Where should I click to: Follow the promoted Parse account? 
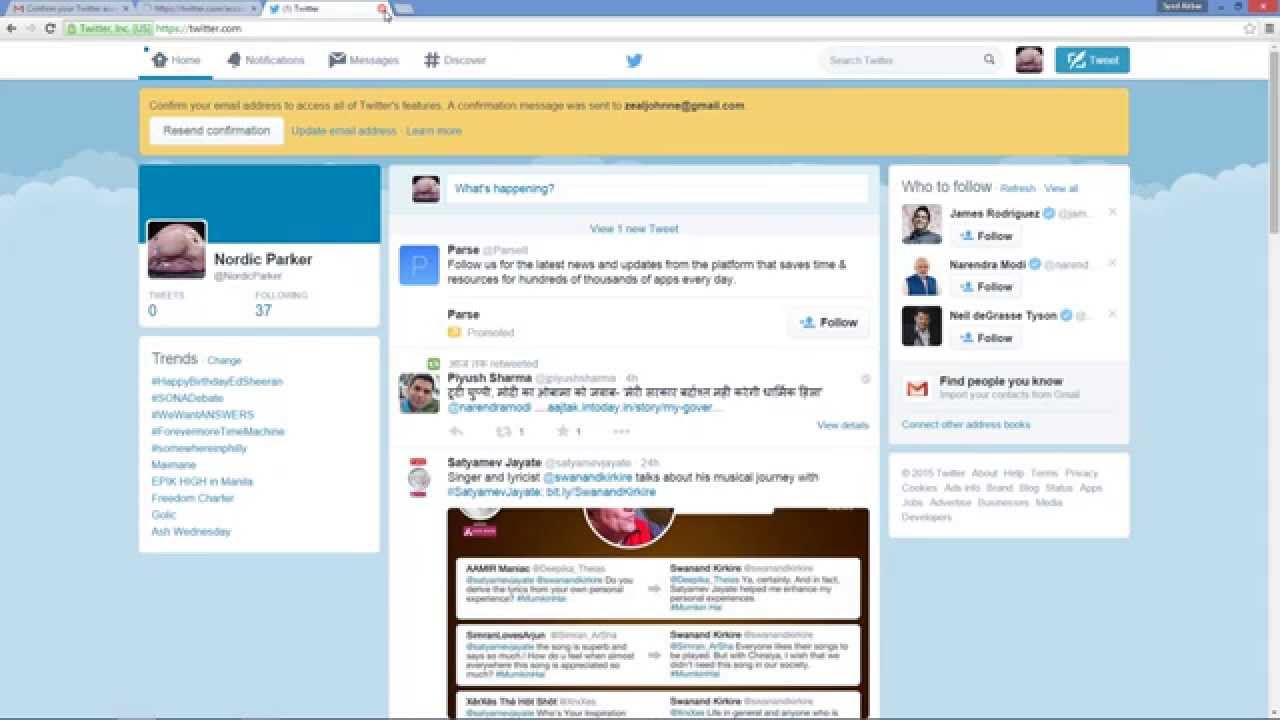tap(828, 322)
